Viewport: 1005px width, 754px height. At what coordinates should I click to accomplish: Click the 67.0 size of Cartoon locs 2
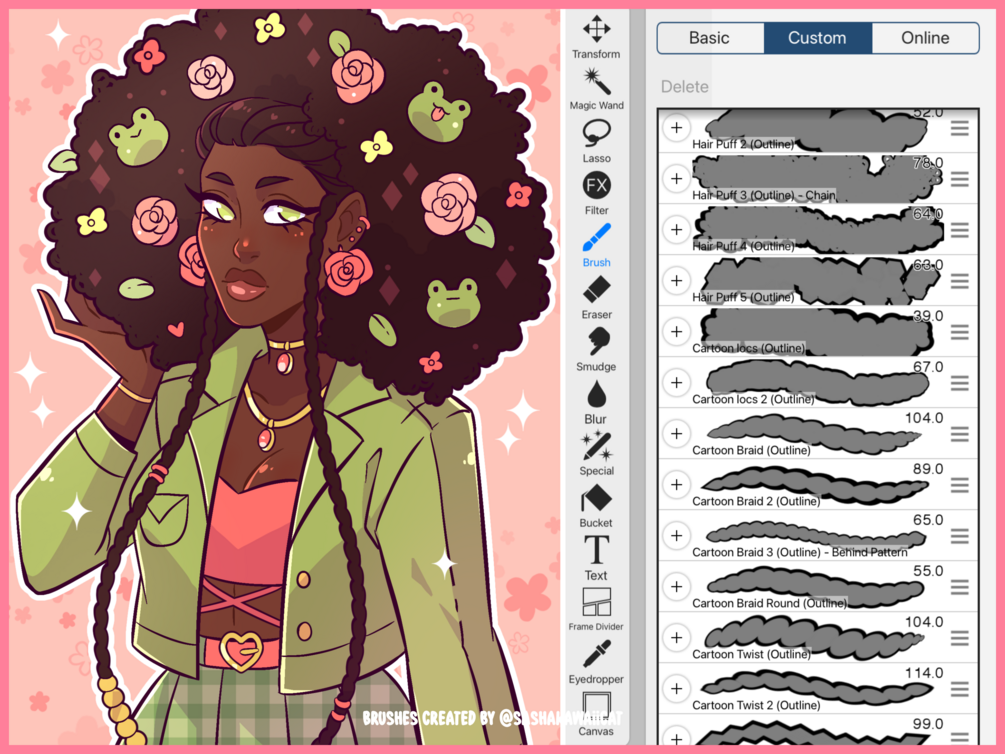927,367
